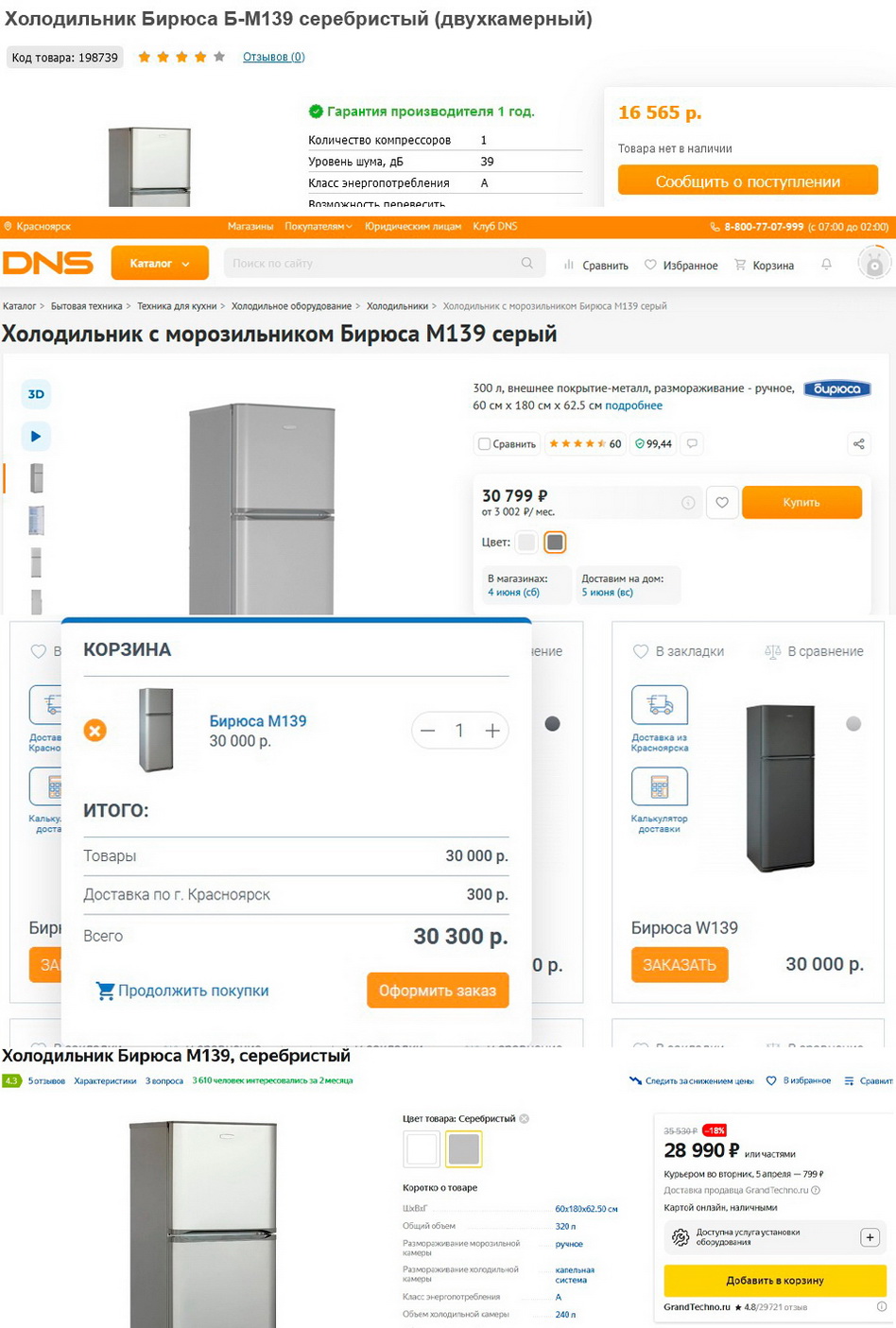Click price info icon near 30 799 ₽
This screenshot has height=1328, width=896.
tap(688, 503)
